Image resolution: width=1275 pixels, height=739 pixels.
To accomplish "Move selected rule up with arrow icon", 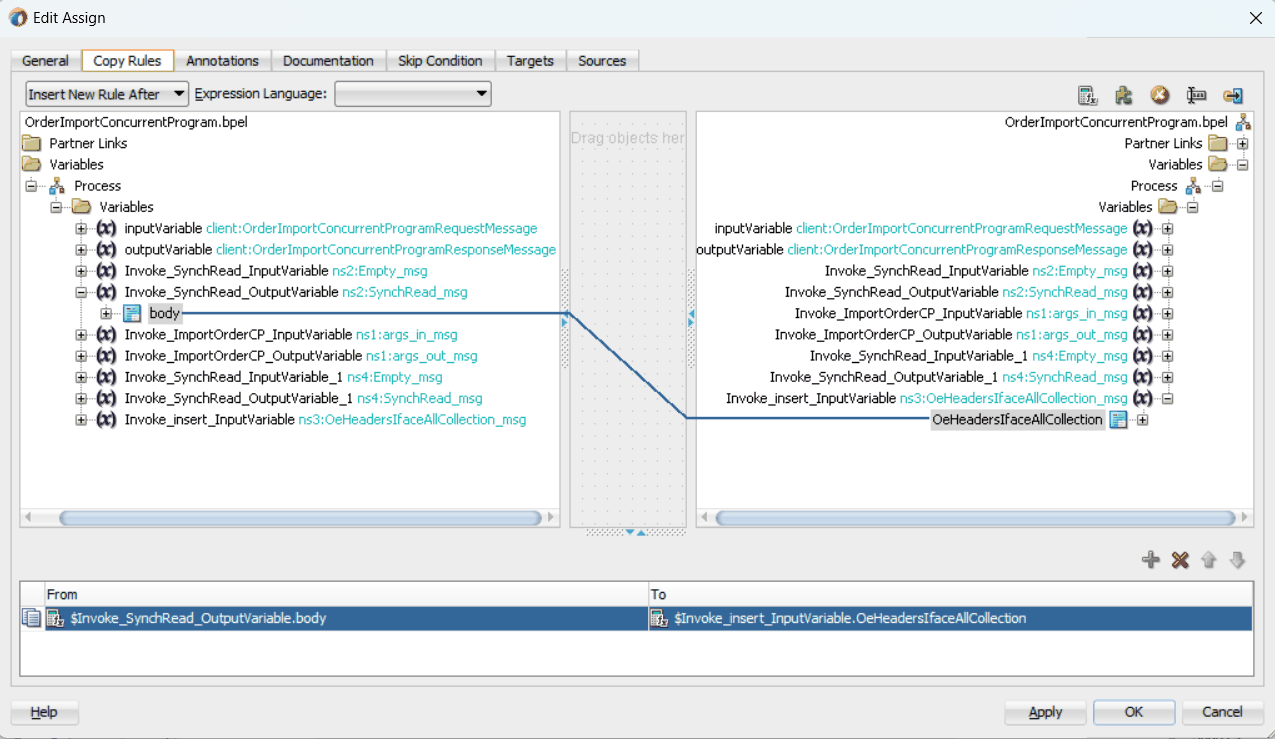I will (x=1208, y=560).
